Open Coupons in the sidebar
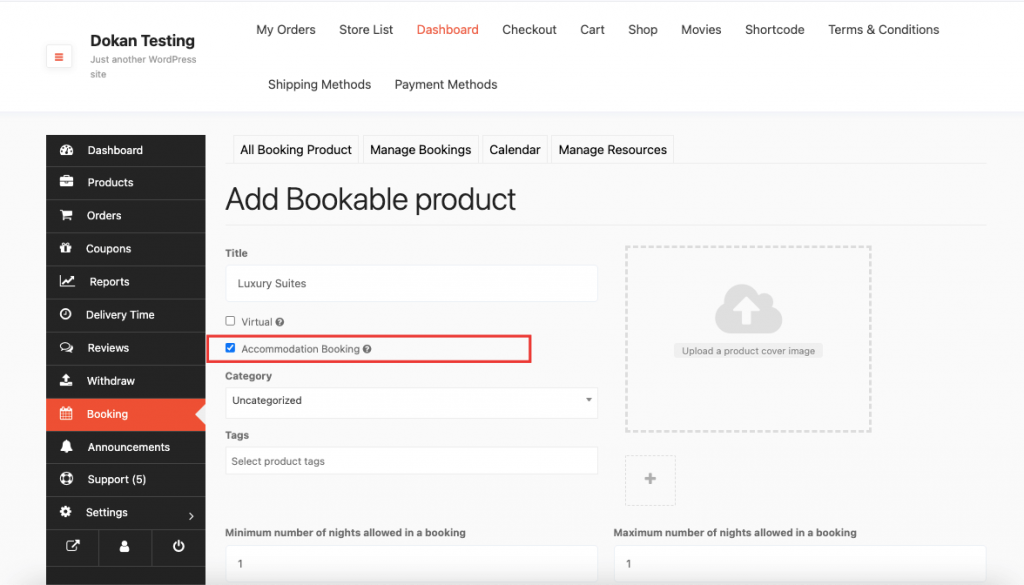The image size is (1024, 585). coord(125,249)
